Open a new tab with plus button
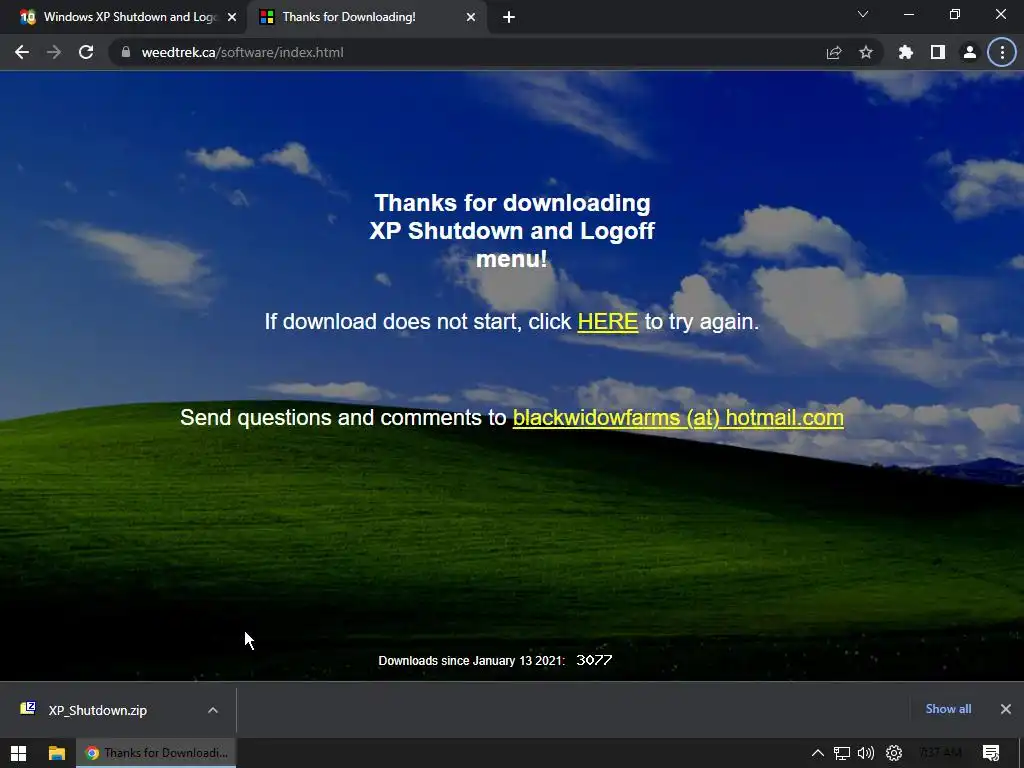The image size is (1024, 768). point(509,17)
